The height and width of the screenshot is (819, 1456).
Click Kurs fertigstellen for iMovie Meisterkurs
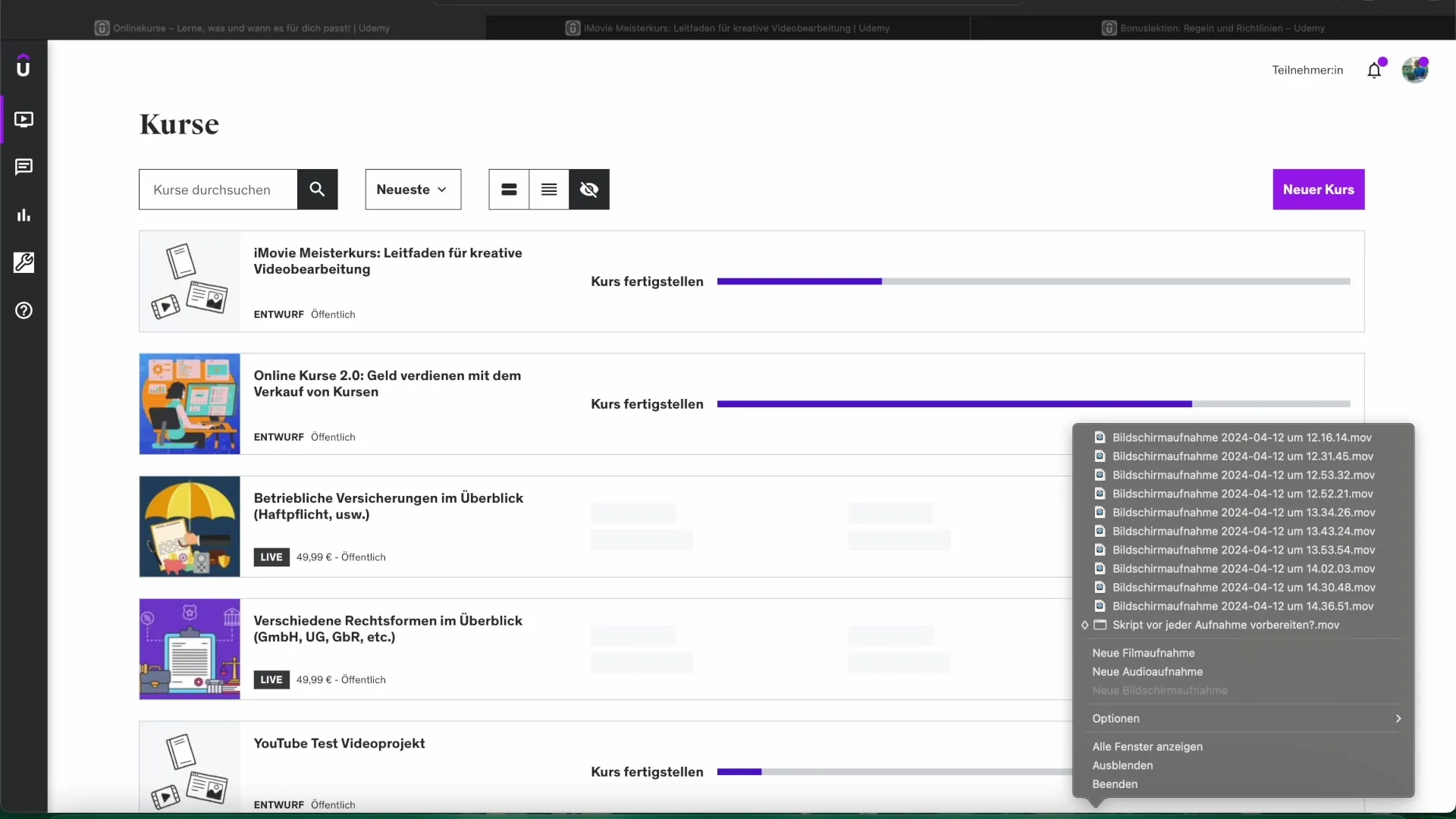pos(647,281)
